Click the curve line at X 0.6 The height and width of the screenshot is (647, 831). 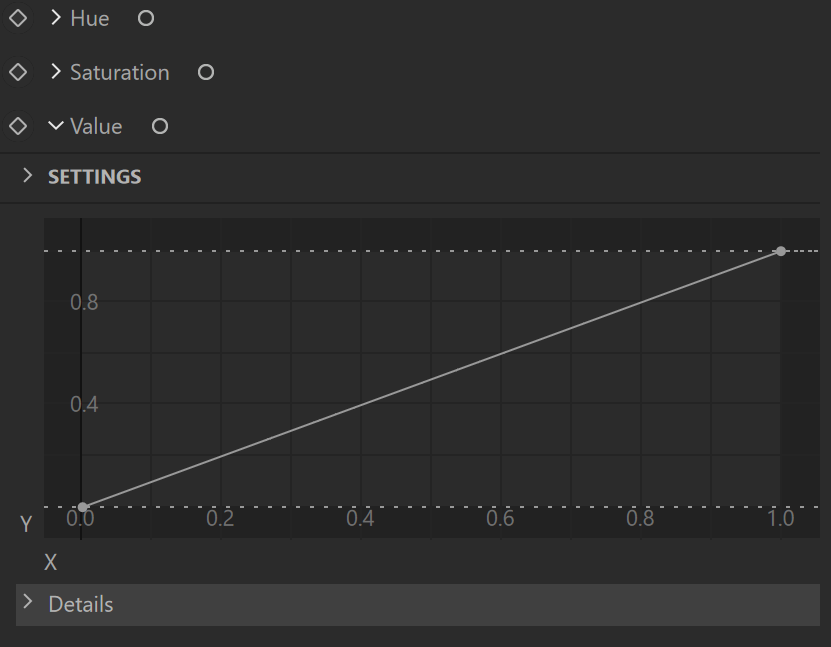[501, 354]
